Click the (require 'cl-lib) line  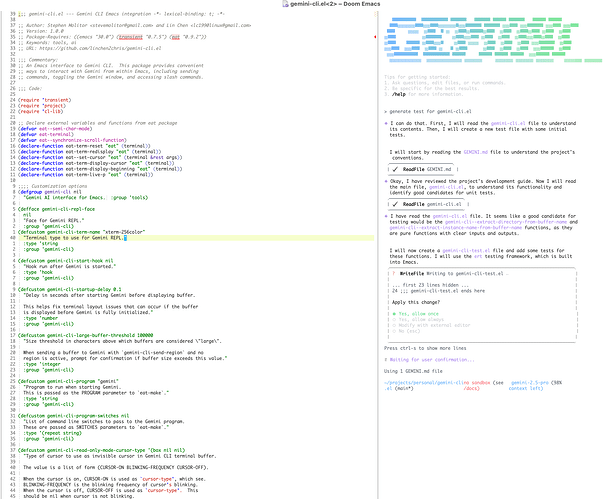coord(40,112)
